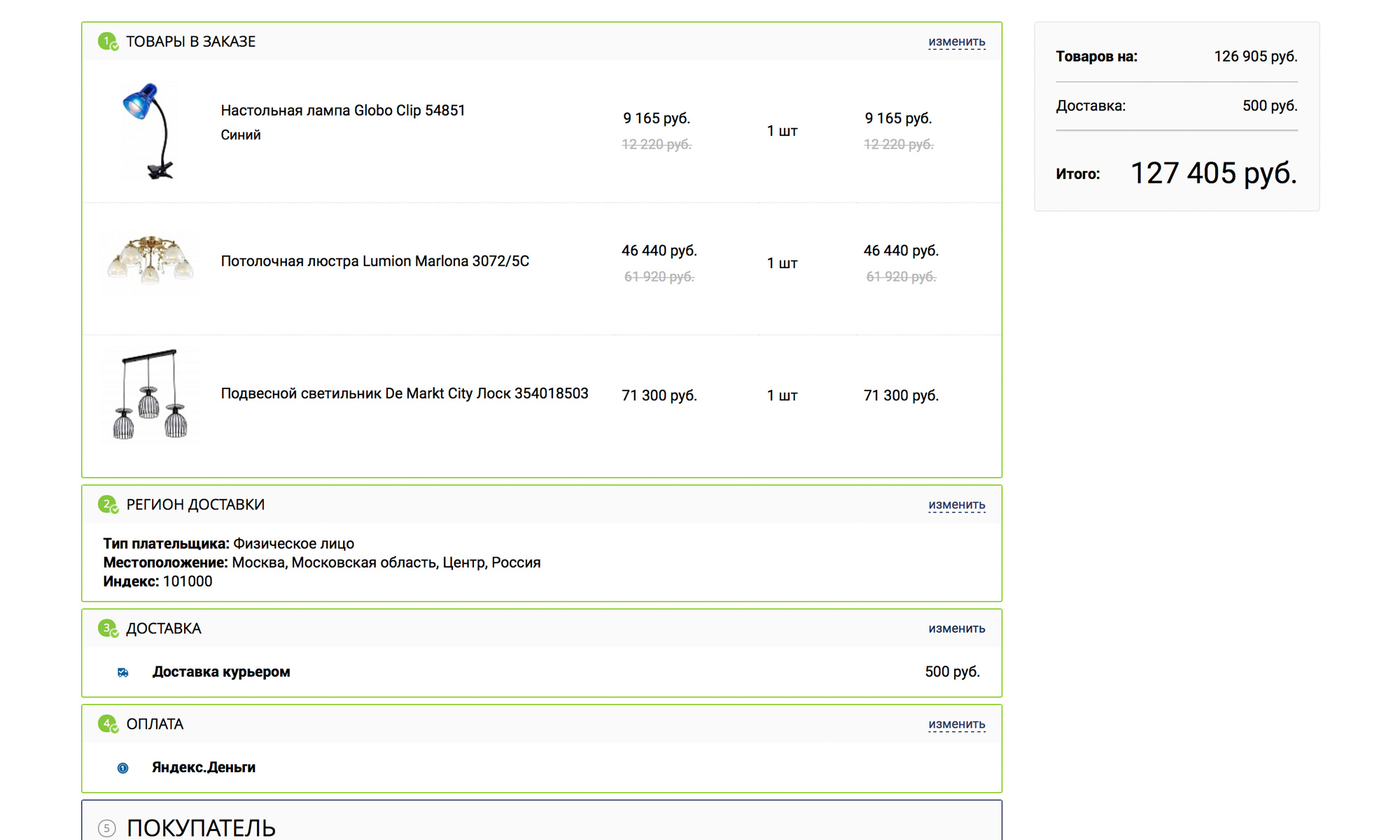
Task: Click изменить in Регион доставки section
Action: [956, 505]
